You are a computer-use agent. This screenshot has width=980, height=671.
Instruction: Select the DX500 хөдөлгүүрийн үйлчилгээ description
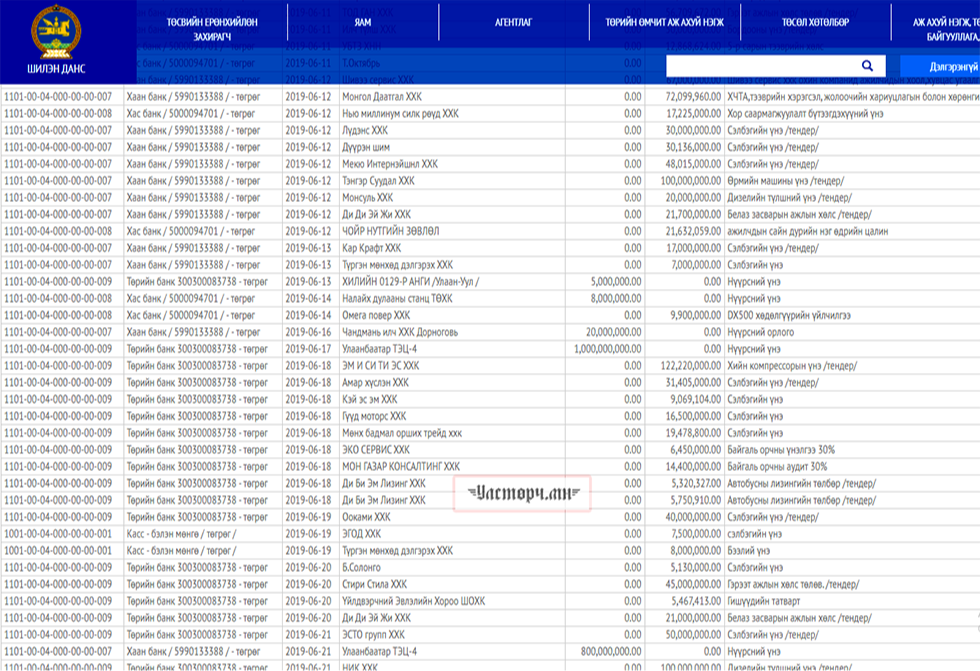[x=789, y=316]
